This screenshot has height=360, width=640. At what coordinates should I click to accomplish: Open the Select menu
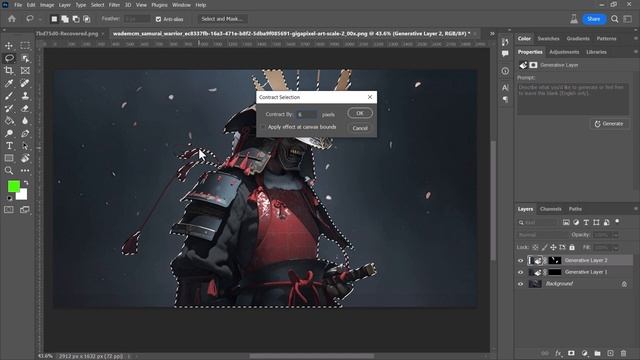(97, 5)
